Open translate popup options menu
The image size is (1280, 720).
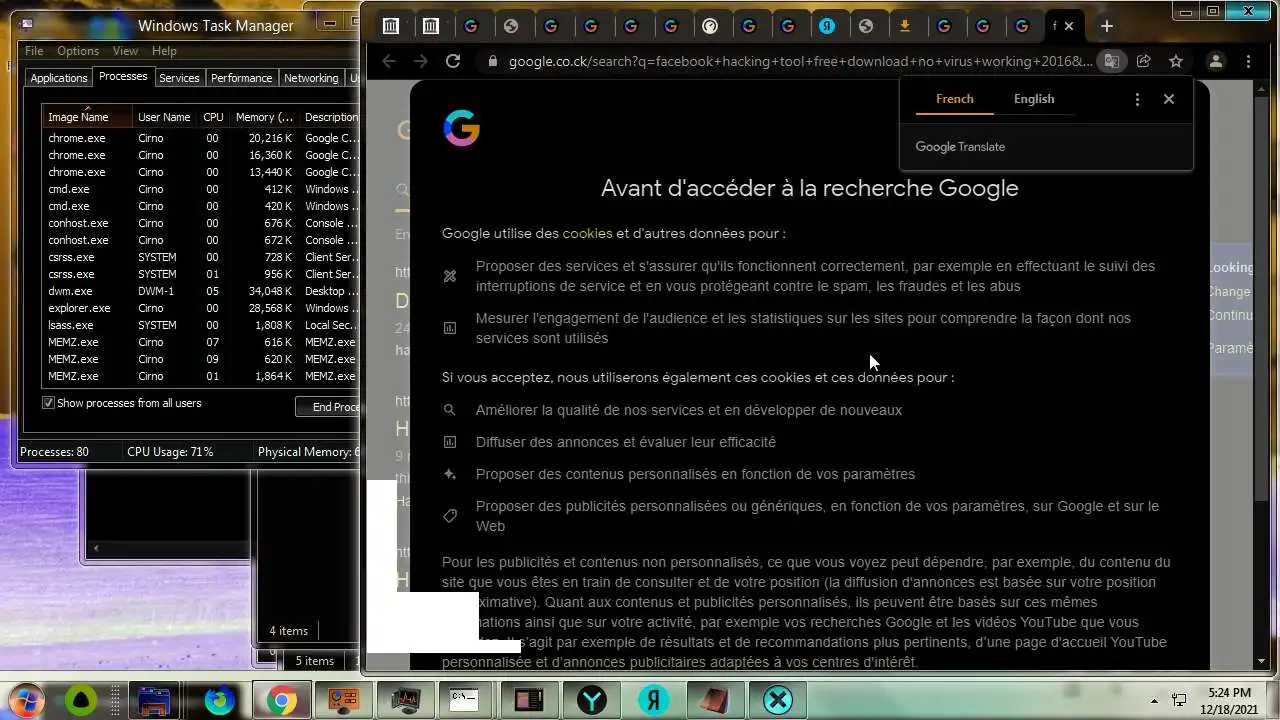click(1137, 99)
